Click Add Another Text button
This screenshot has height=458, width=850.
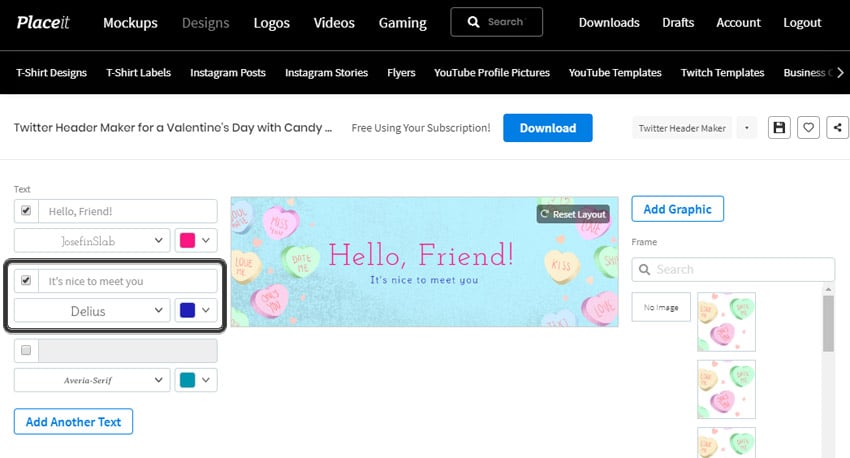tap(73, 422)
